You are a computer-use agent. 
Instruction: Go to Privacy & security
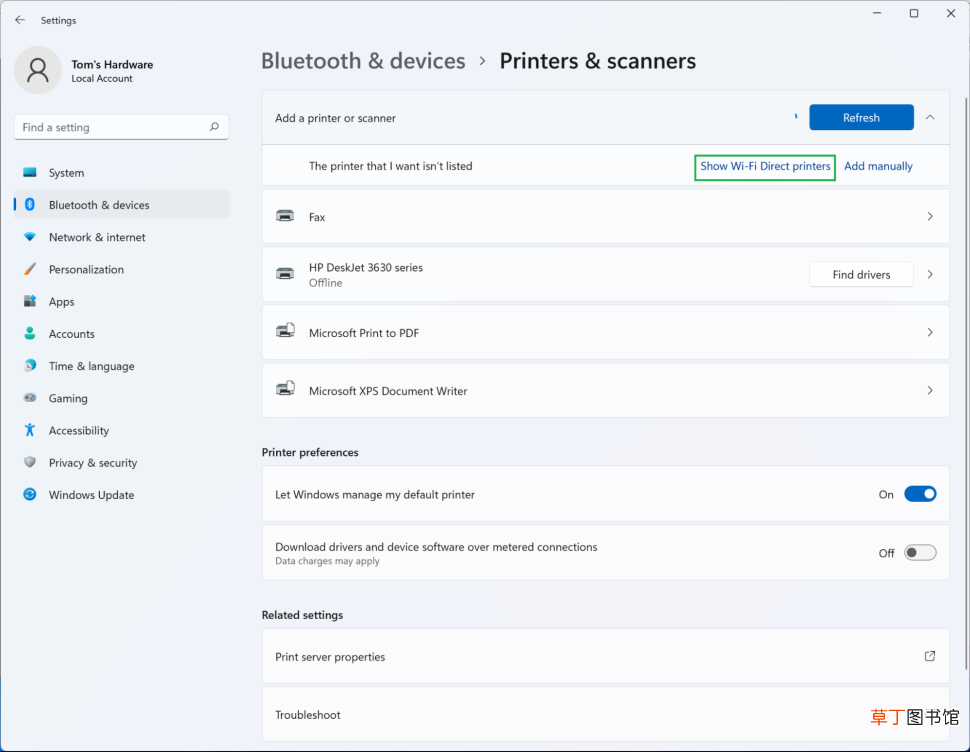pos(122,462)
